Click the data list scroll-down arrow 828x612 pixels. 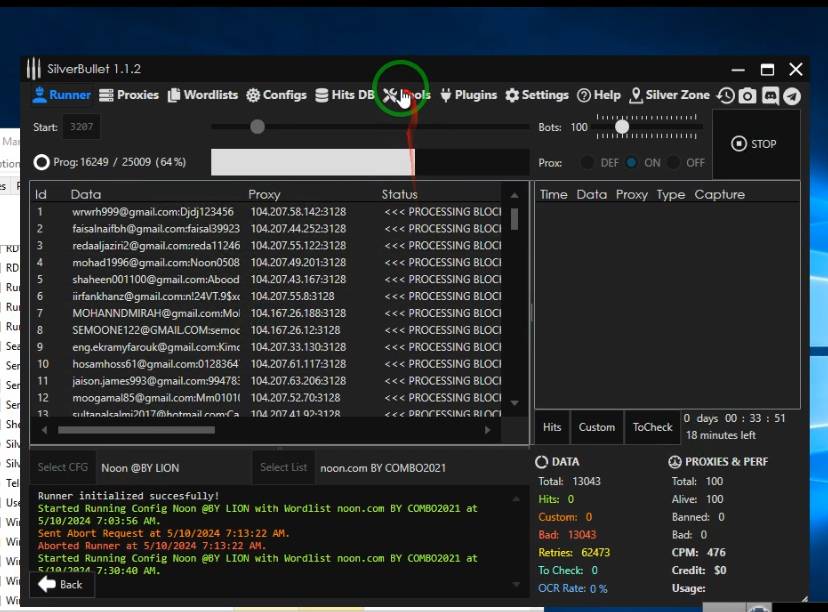click(514, 403)
